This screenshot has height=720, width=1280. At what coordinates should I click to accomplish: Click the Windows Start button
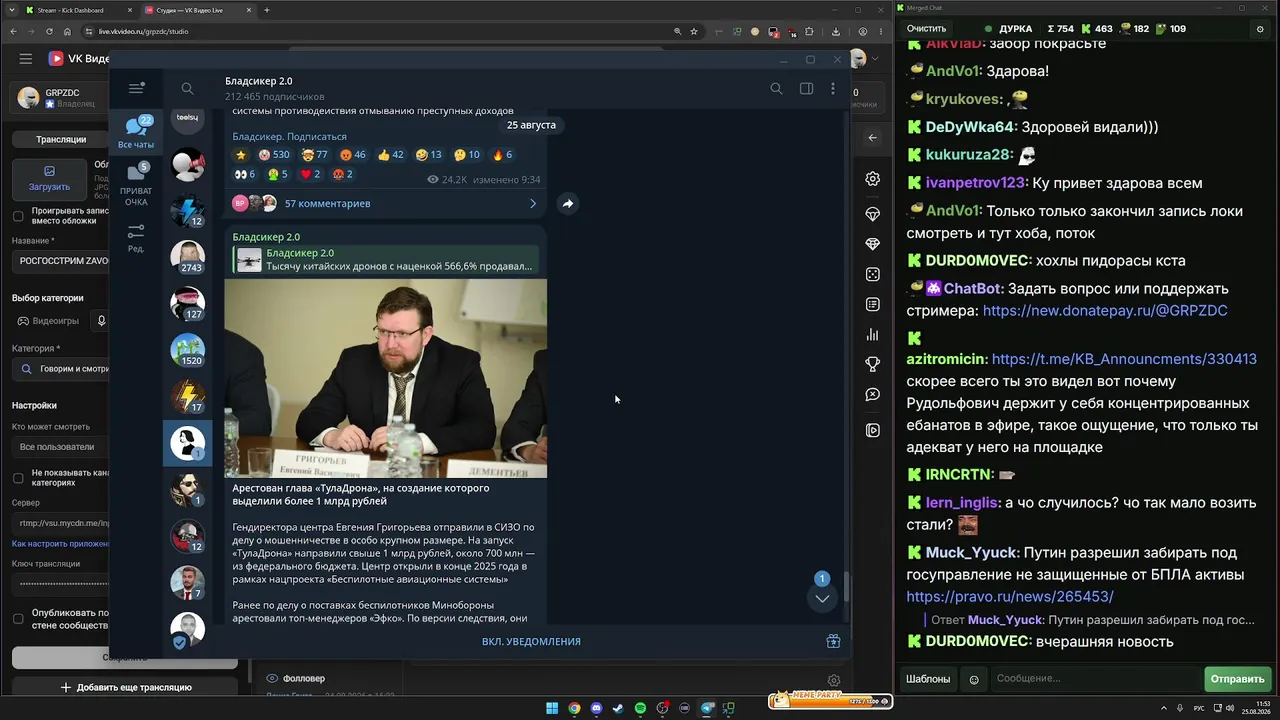pyautogui.click(x=551, y=708)
